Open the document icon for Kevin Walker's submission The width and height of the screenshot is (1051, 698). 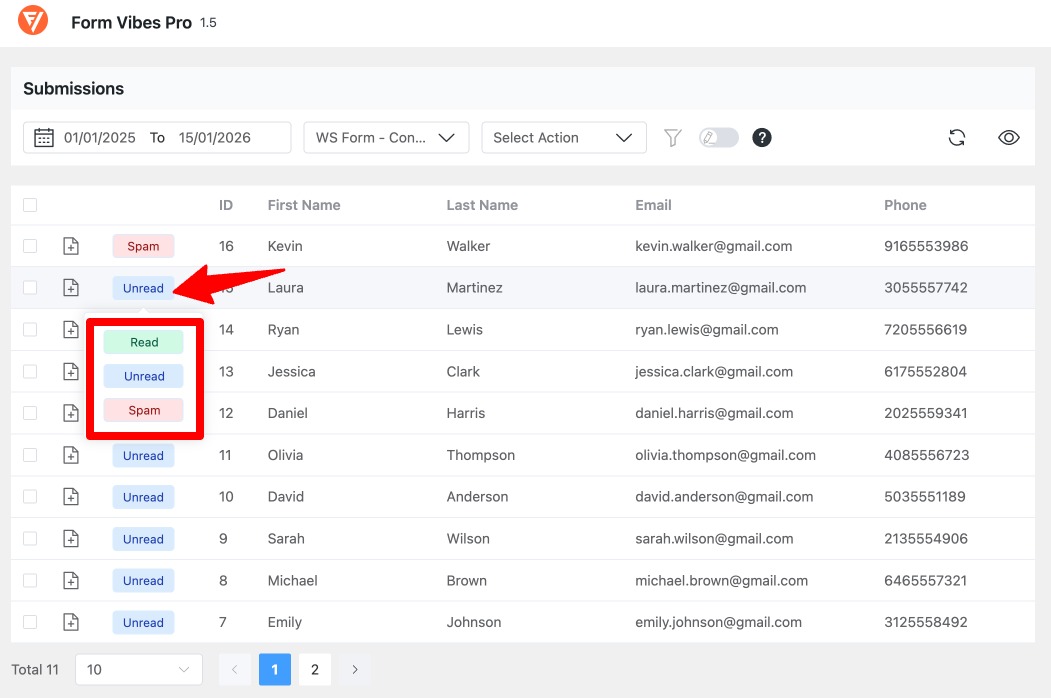coord(71,245)
